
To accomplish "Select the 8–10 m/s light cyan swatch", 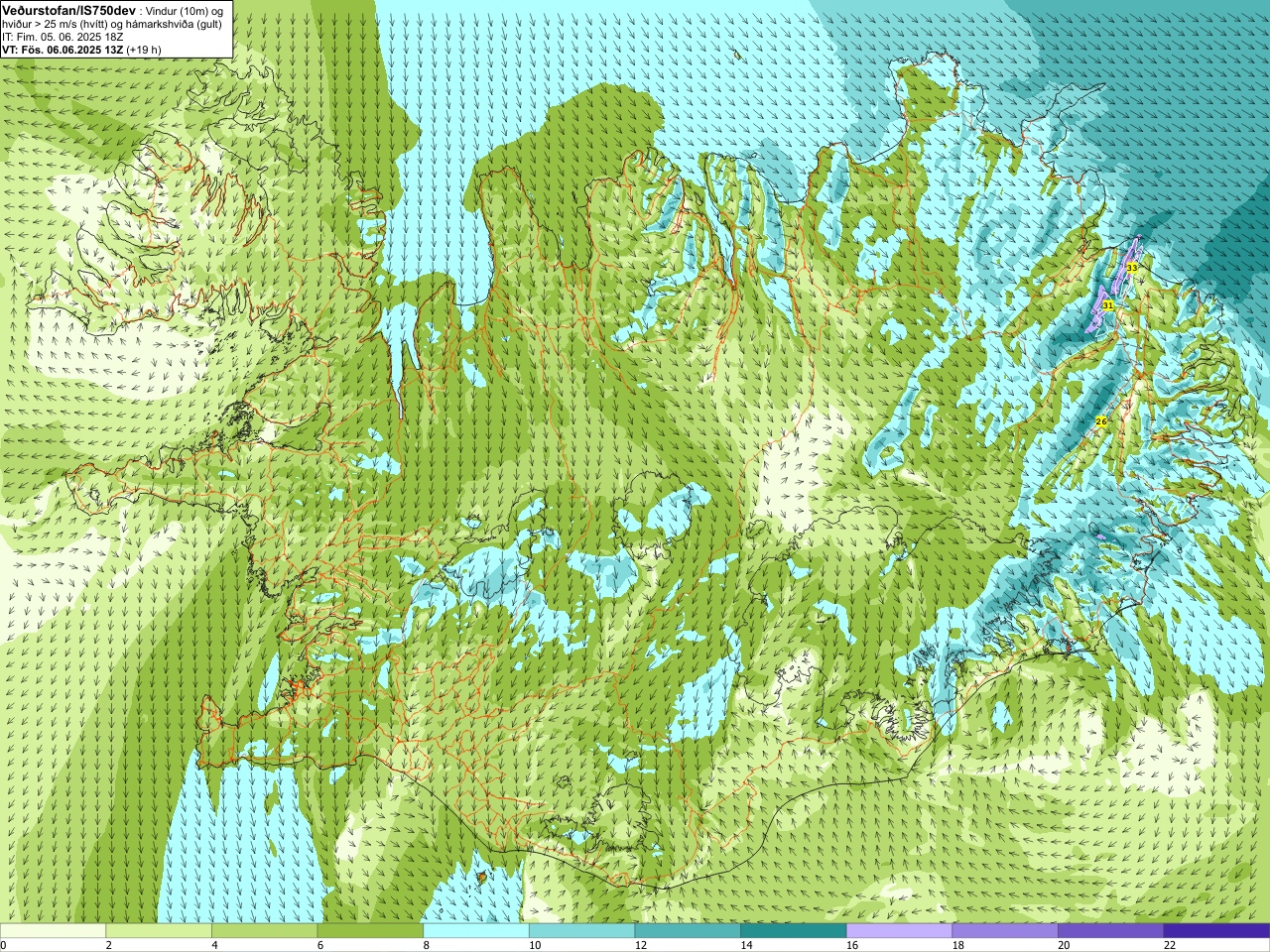I will 476,931.
